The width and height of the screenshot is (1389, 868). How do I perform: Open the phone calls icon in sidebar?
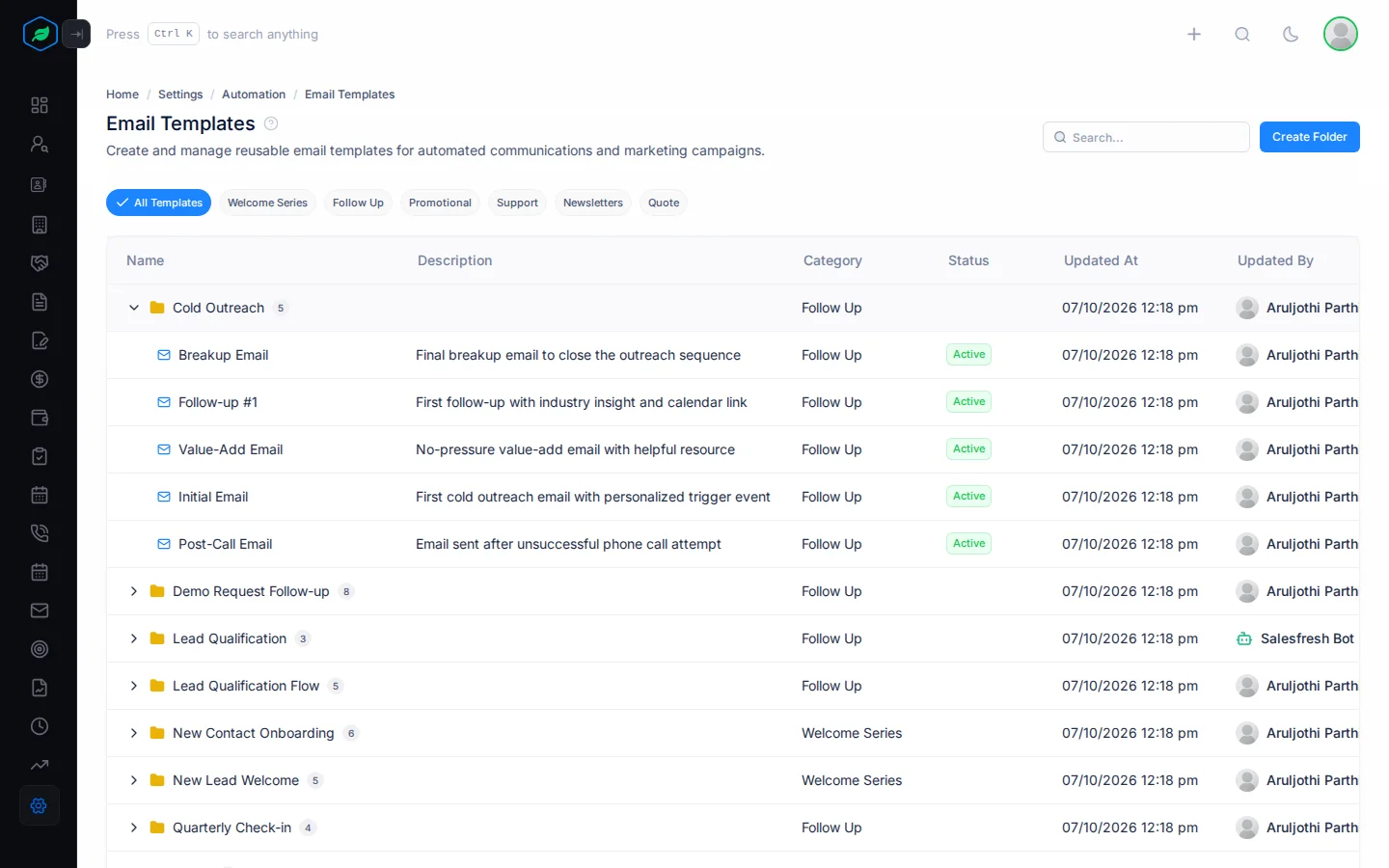tap(40, 533)
